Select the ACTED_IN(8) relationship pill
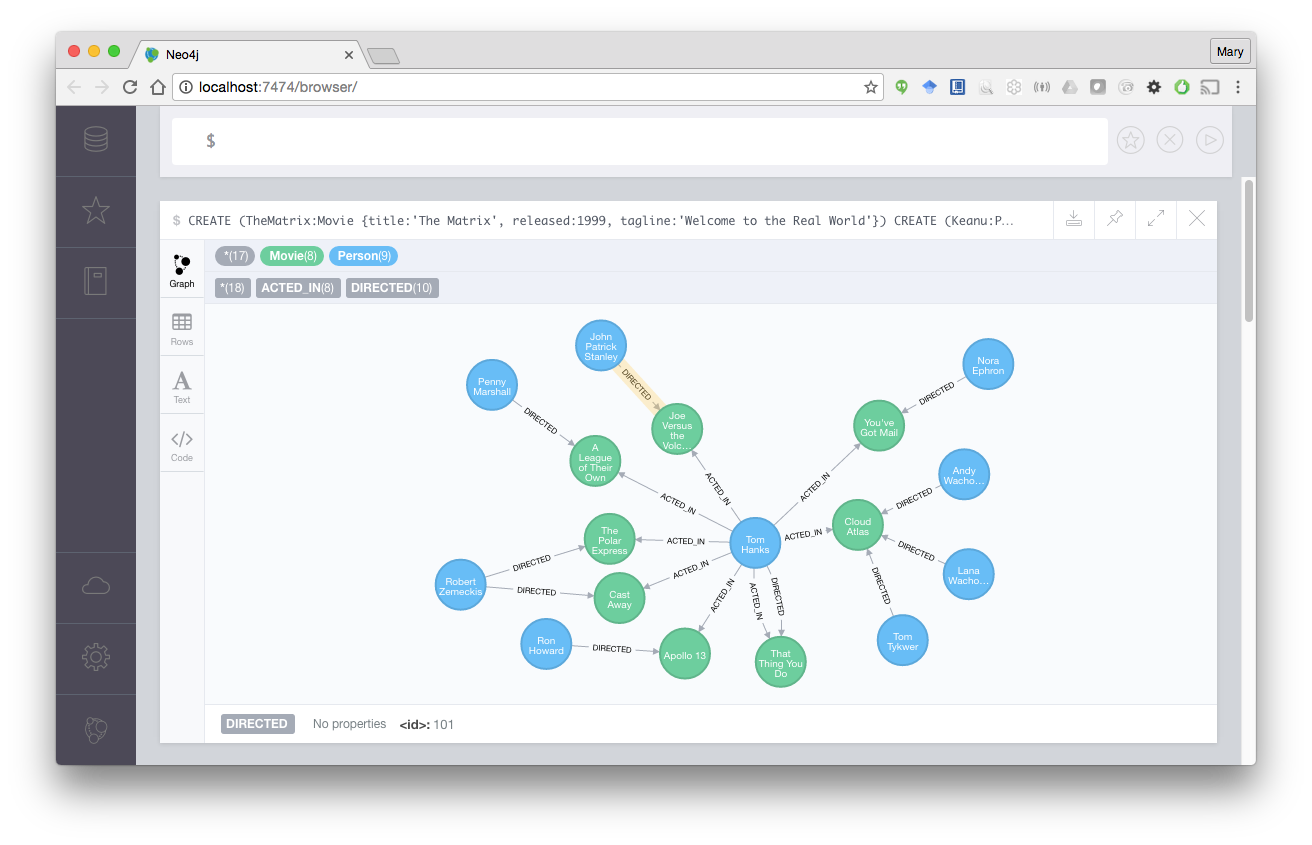The image size is (1312, 845). coord(298,288)
